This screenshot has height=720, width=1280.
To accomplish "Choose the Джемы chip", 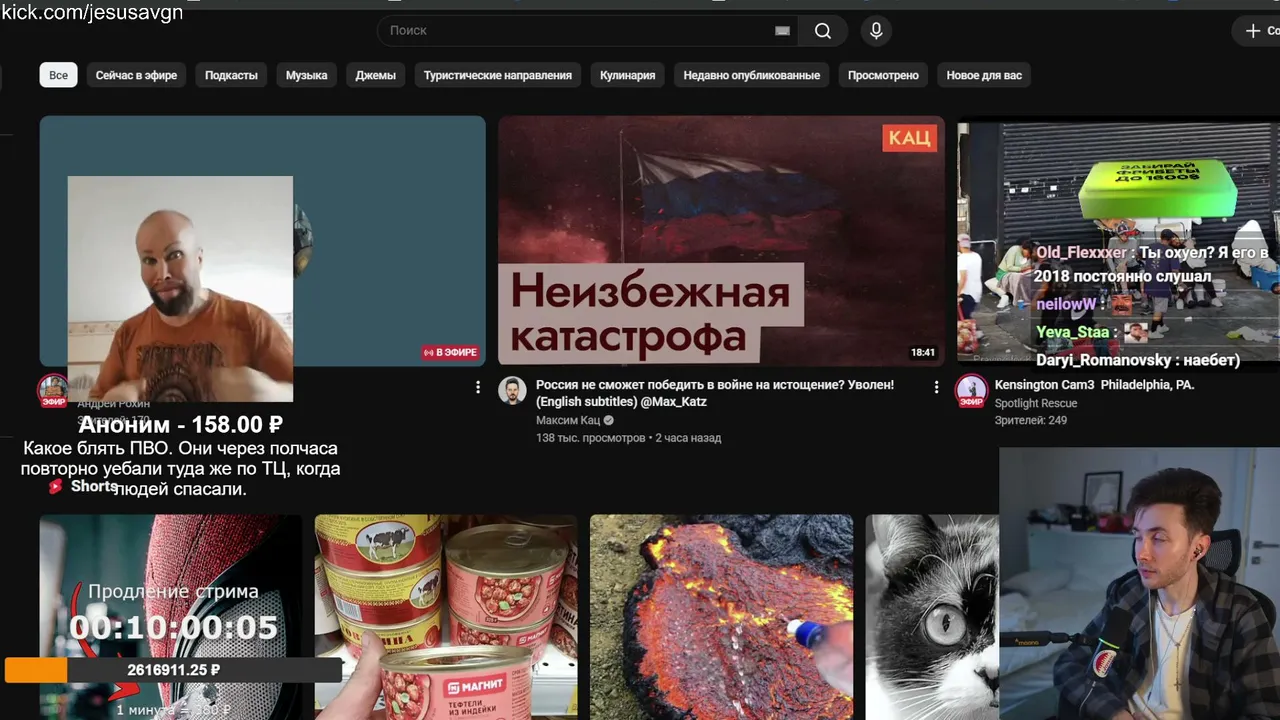I will point(375,75).
